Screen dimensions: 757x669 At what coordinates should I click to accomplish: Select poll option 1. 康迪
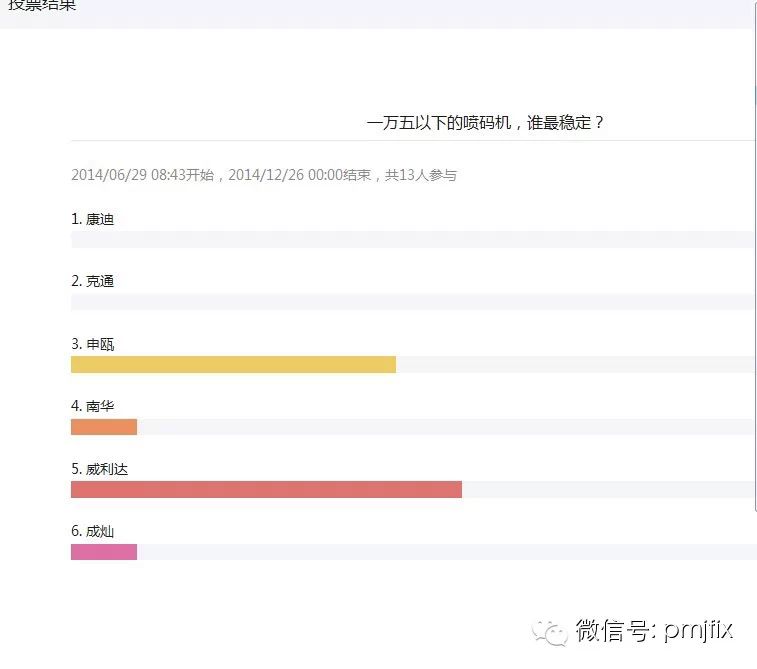[93, 219]
